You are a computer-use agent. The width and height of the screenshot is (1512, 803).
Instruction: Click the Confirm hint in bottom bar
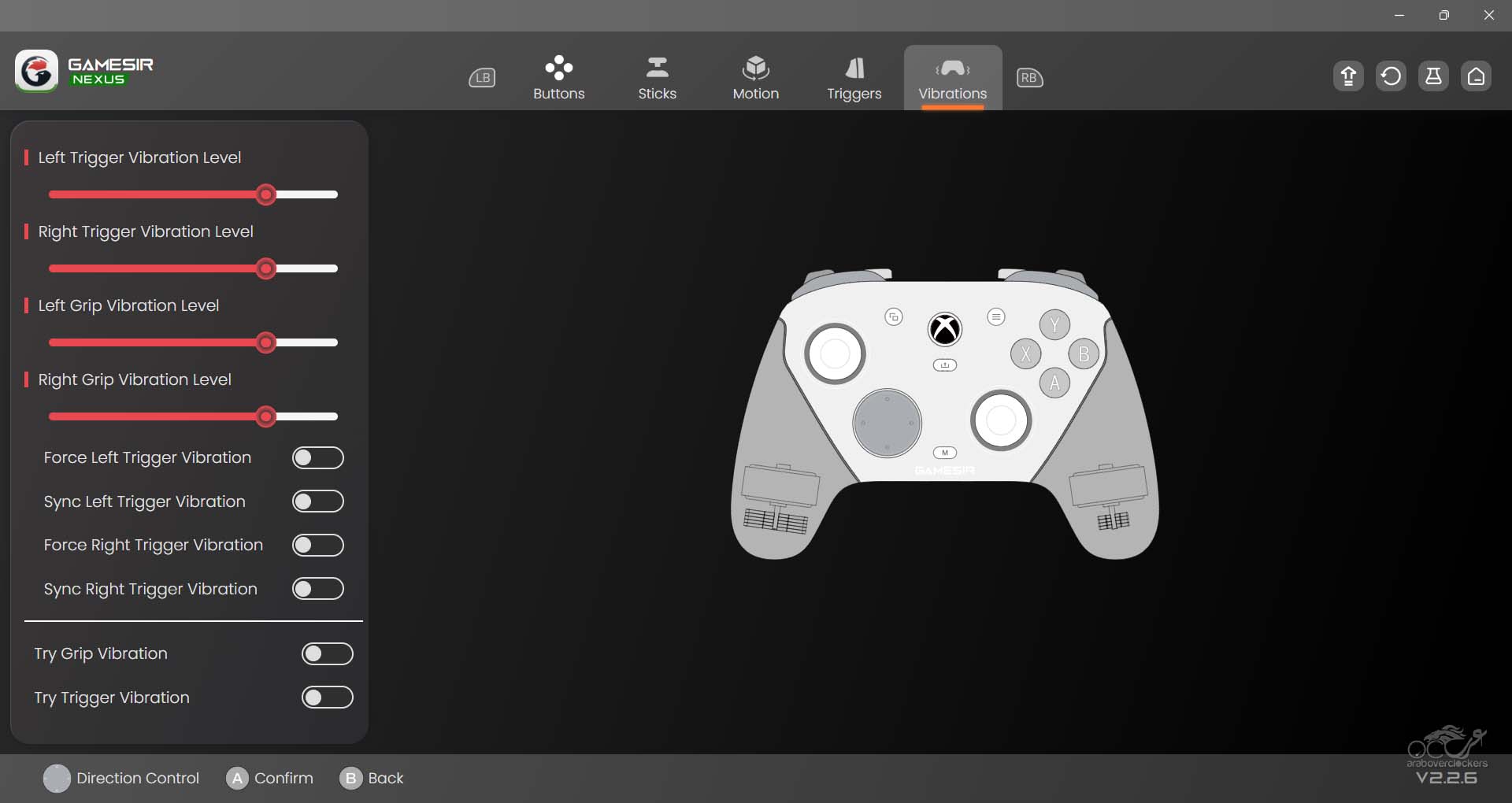[269, 778]
